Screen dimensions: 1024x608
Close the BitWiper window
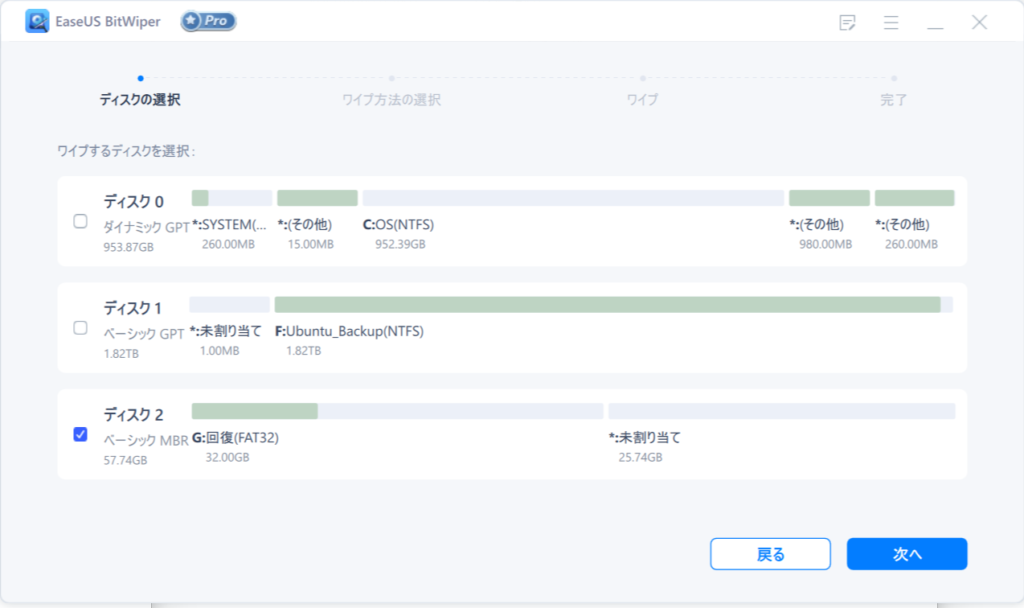pos(979,22)
